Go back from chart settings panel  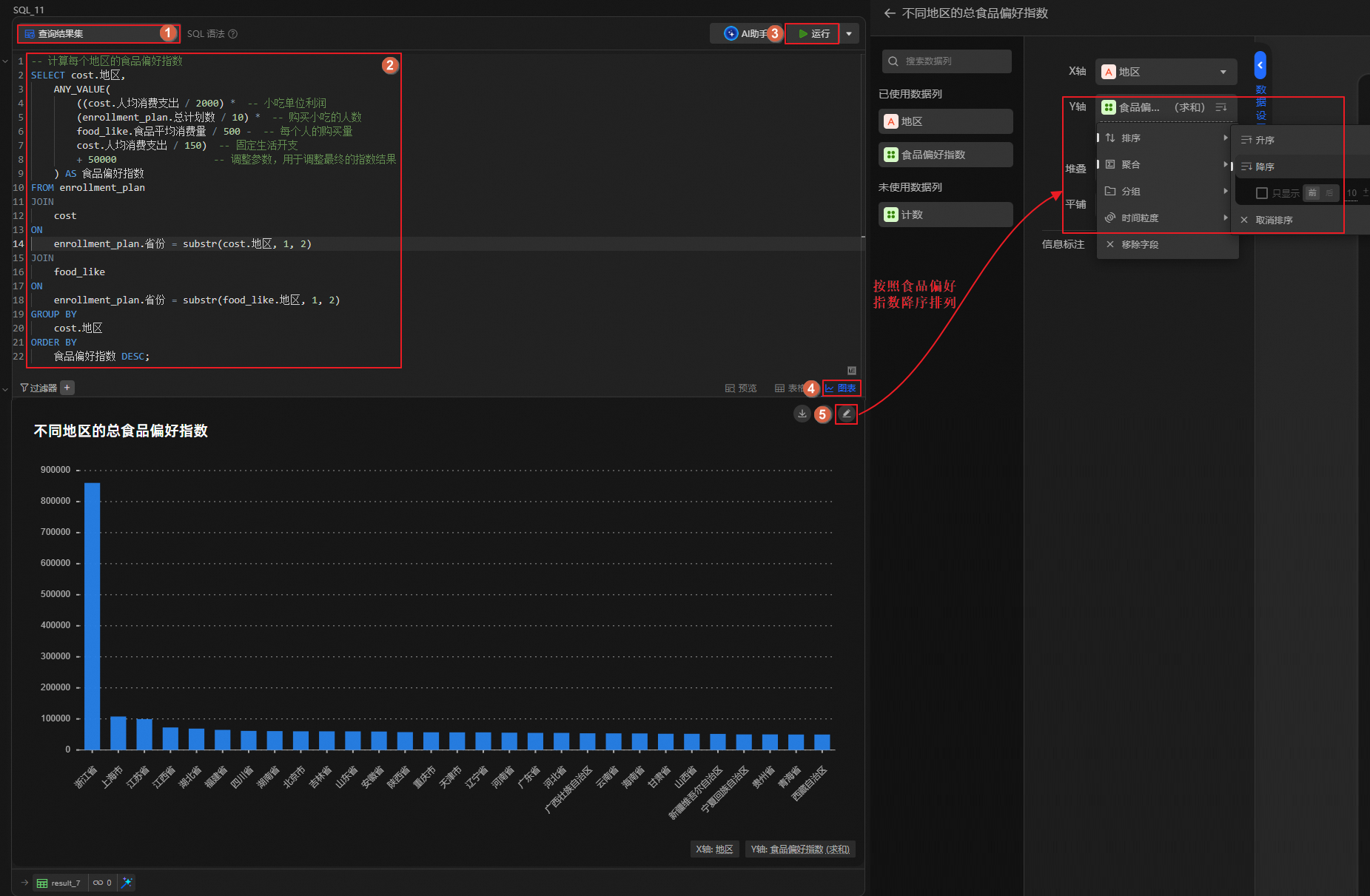pos(890,13)
